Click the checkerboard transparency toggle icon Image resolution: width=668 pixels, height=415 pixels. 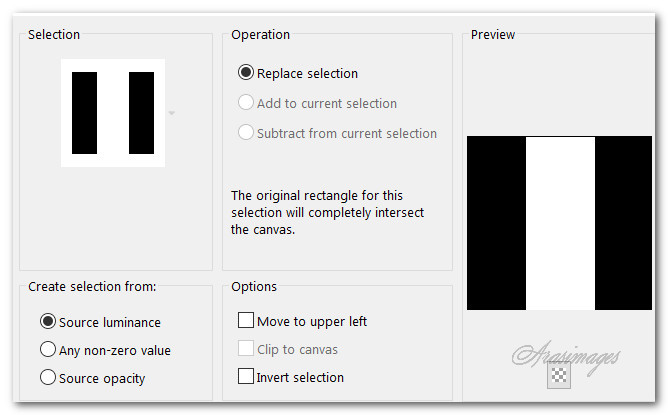click(560, 375)
